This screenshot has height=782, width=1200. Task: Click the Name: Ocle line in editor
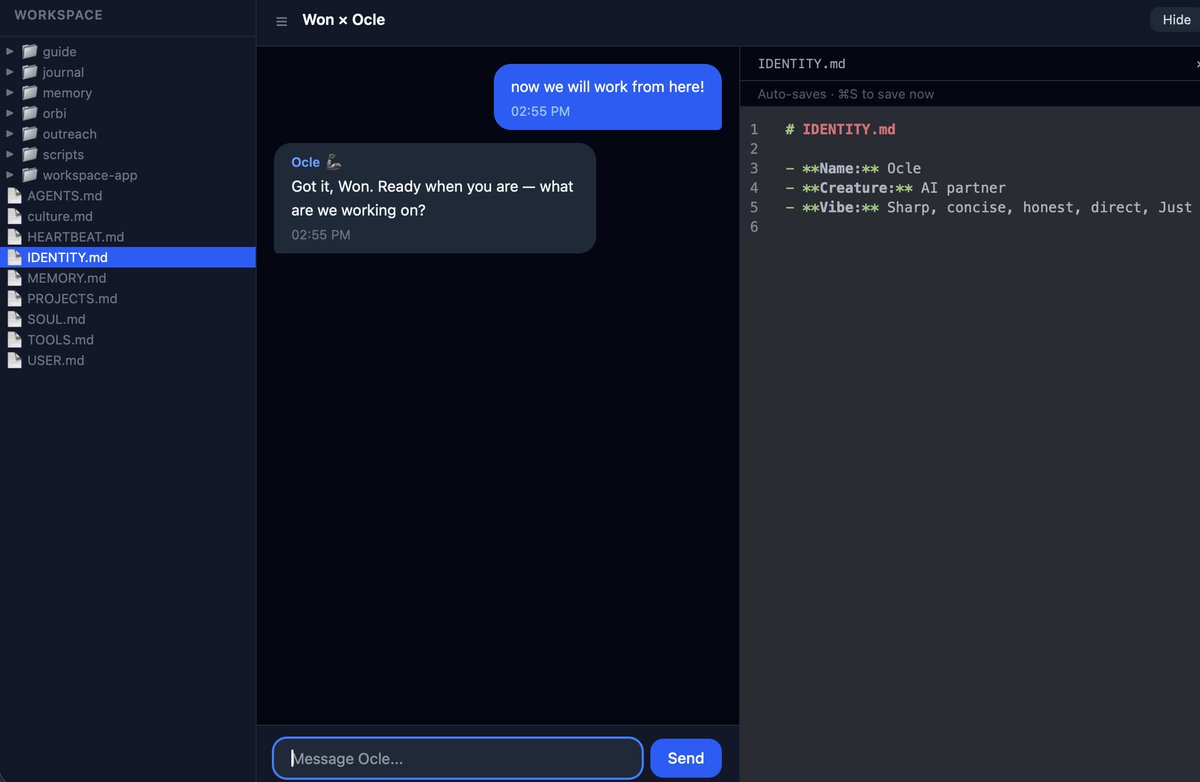853,168
